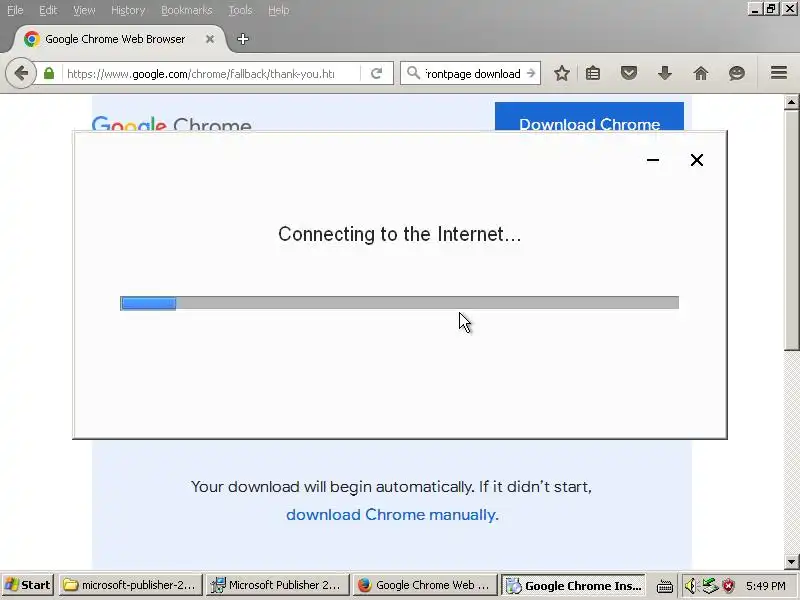Click download Chrome manually link
Viewport: 800px width, 600px height.
coord(390,514)
